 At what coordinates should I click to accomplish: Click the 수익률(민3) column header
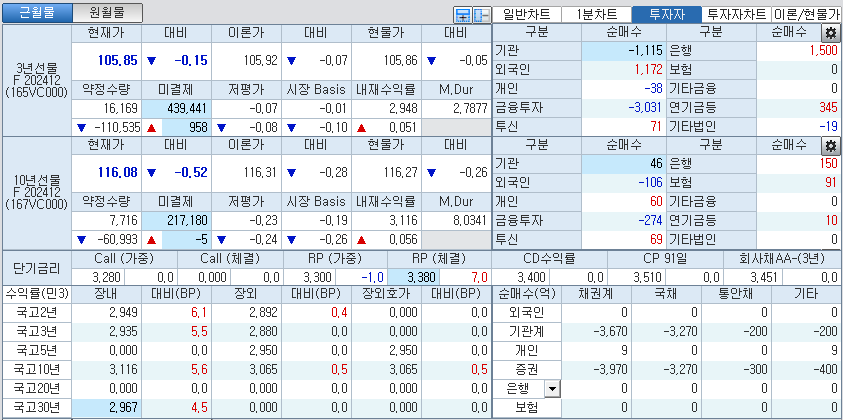coord(37,294)
